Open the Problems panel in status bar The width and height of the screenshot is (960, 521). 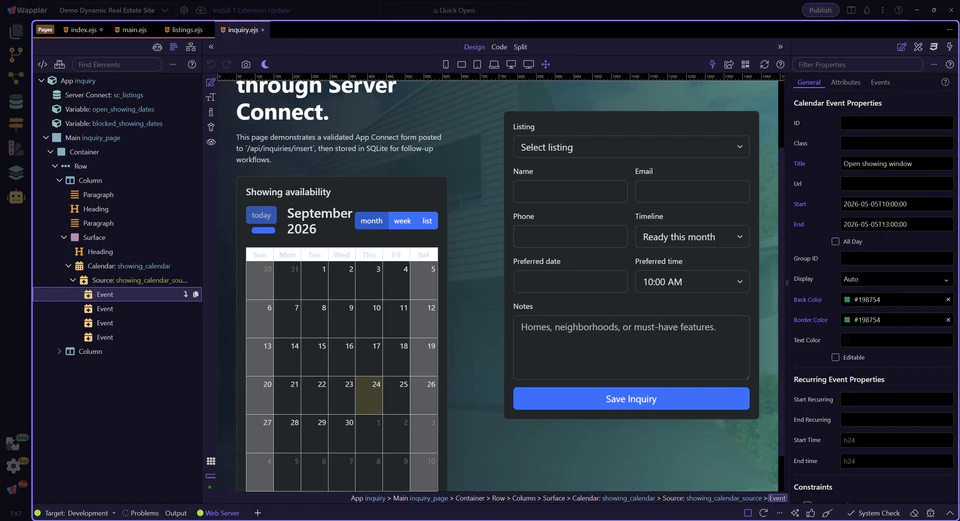click(x=140, y=513)
